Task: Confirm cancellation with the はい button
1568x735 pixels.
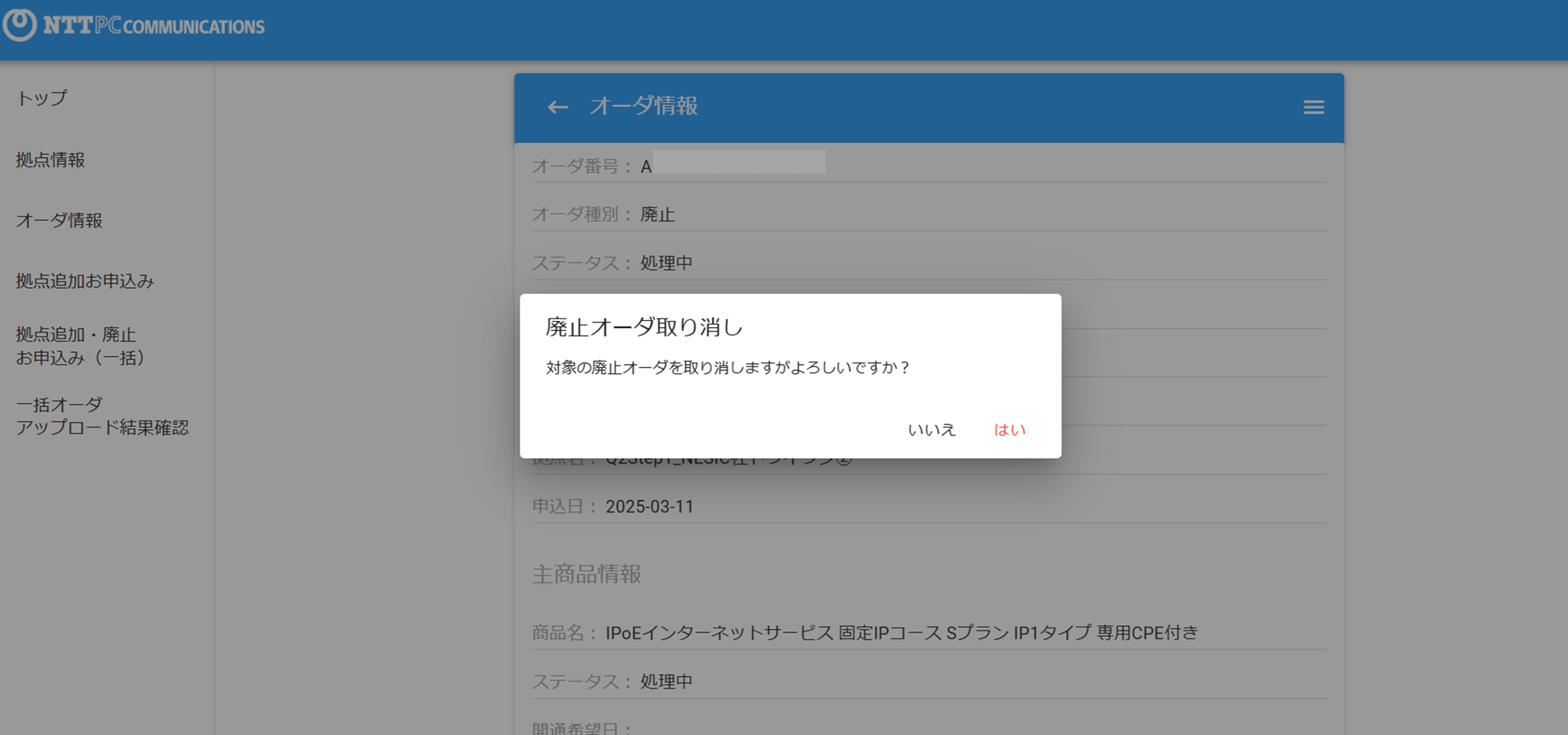Action: 1010,430
